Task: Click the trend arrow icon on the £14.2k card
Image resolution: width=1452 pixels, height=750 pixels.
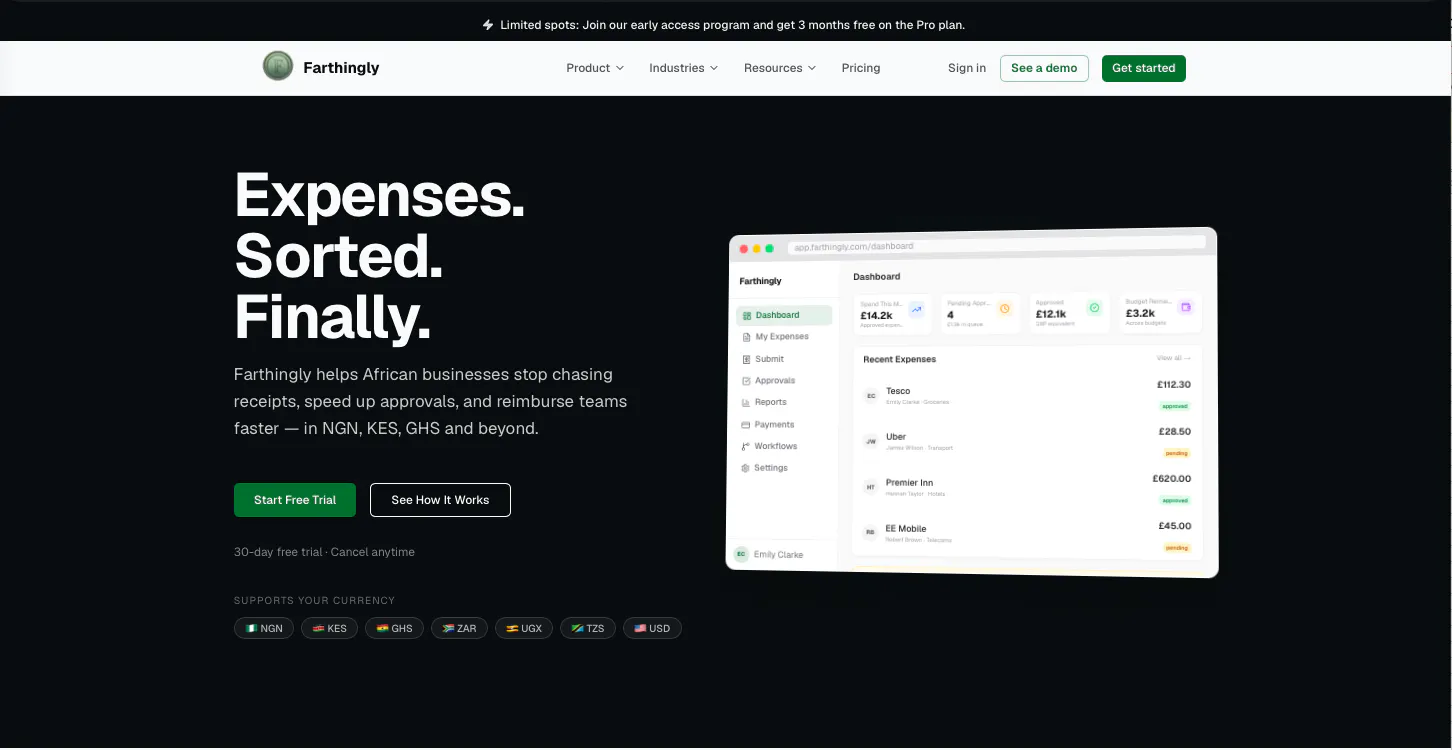Action: pyautogui.click(x=917, y=311)
